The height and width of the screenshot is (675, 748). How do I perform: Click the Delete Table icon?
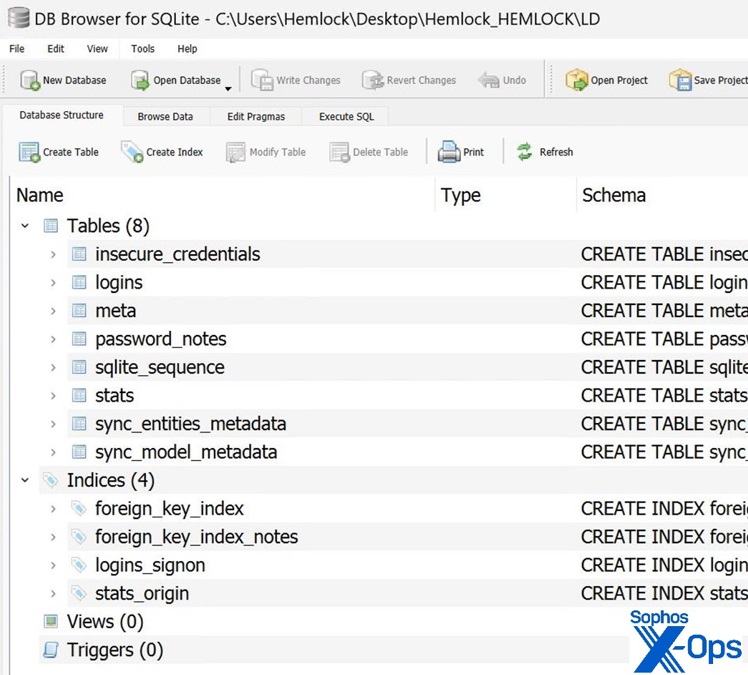pos(340,152)
